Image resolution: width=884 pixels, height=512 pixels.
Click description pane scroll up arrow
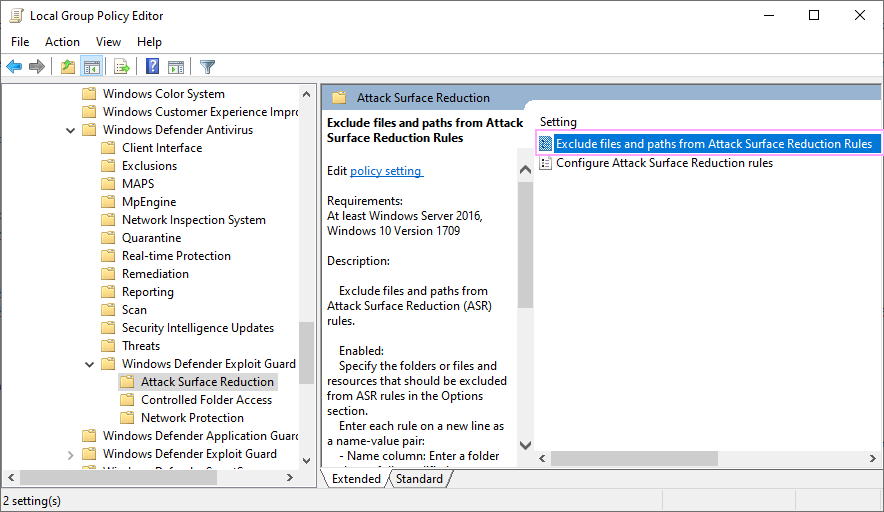click(x=525, y=169)
